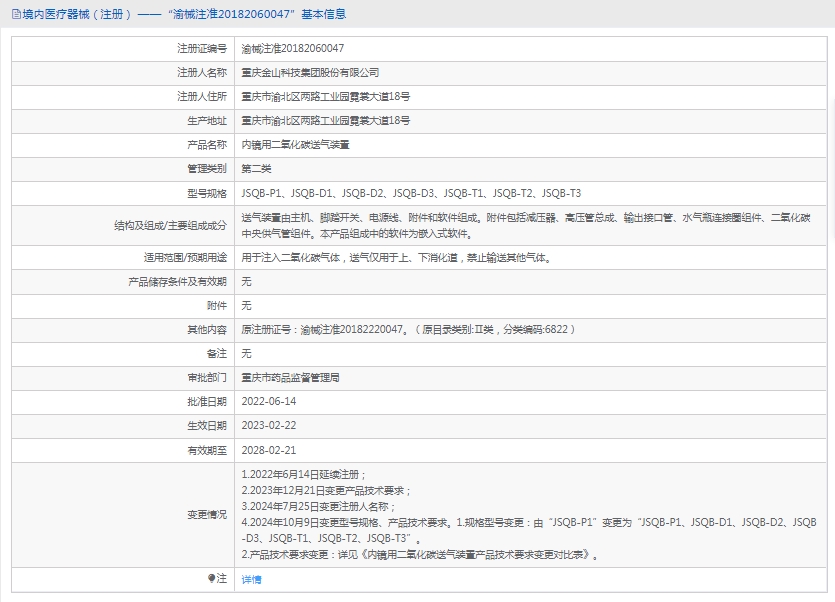The height and width of the screenshot is (602, 835).
Task: Click the 注册人住所 label
Action: click(202, 96)
